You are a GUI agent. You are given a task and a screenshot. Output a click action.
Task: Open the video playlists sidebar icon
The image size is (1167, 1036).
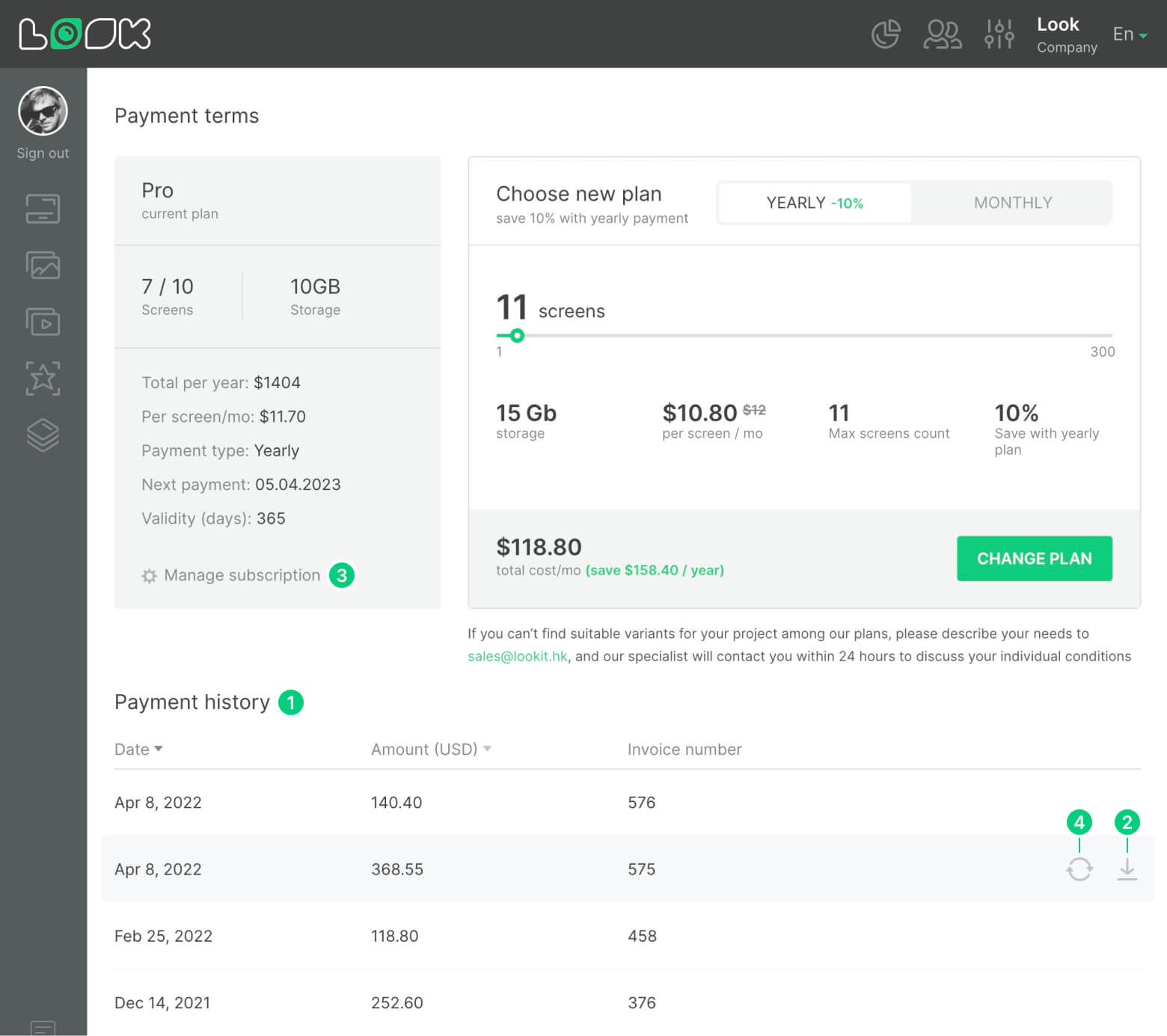coord(43,322)
